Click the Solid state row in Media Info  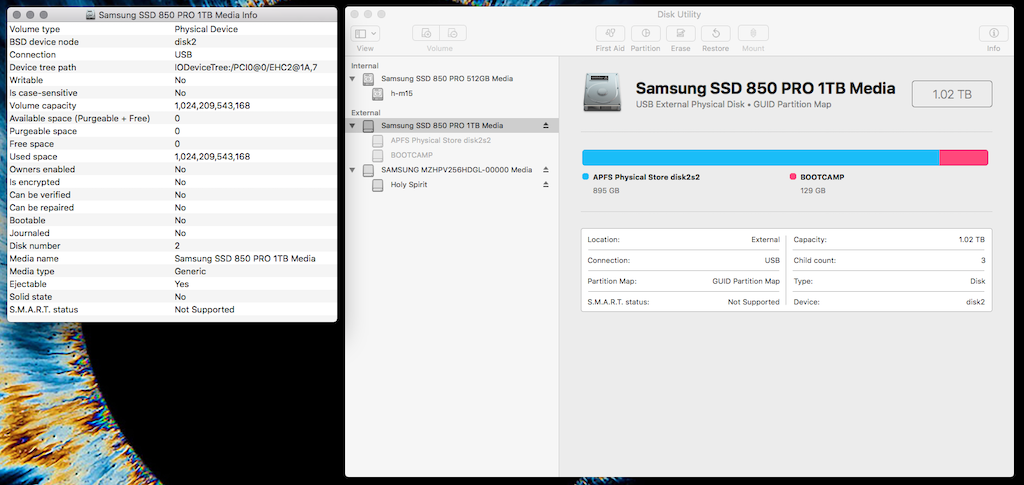pyautogui.click(x=172, y=297)
